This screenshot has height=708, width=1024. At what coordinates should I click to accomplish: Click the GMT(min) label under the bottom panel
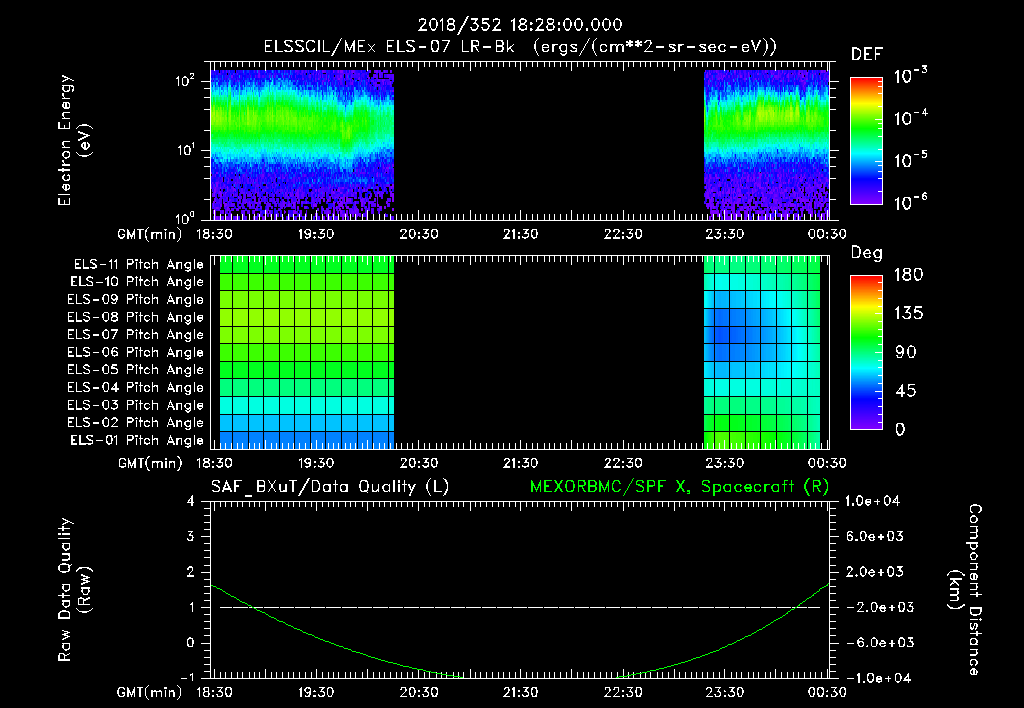click(x=150, y=692)
